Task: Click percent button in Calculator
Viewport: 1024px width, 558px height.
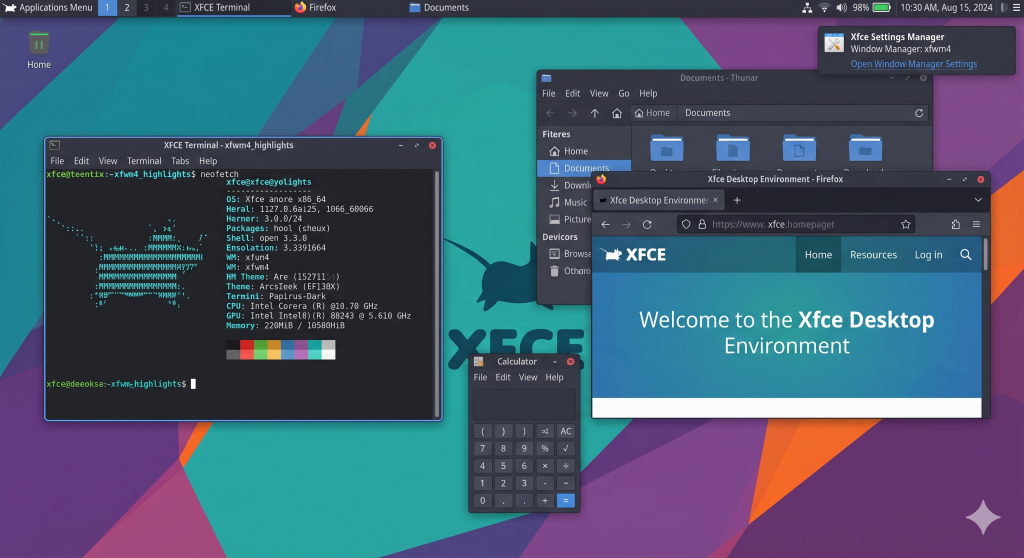Action: click(545, 448)
